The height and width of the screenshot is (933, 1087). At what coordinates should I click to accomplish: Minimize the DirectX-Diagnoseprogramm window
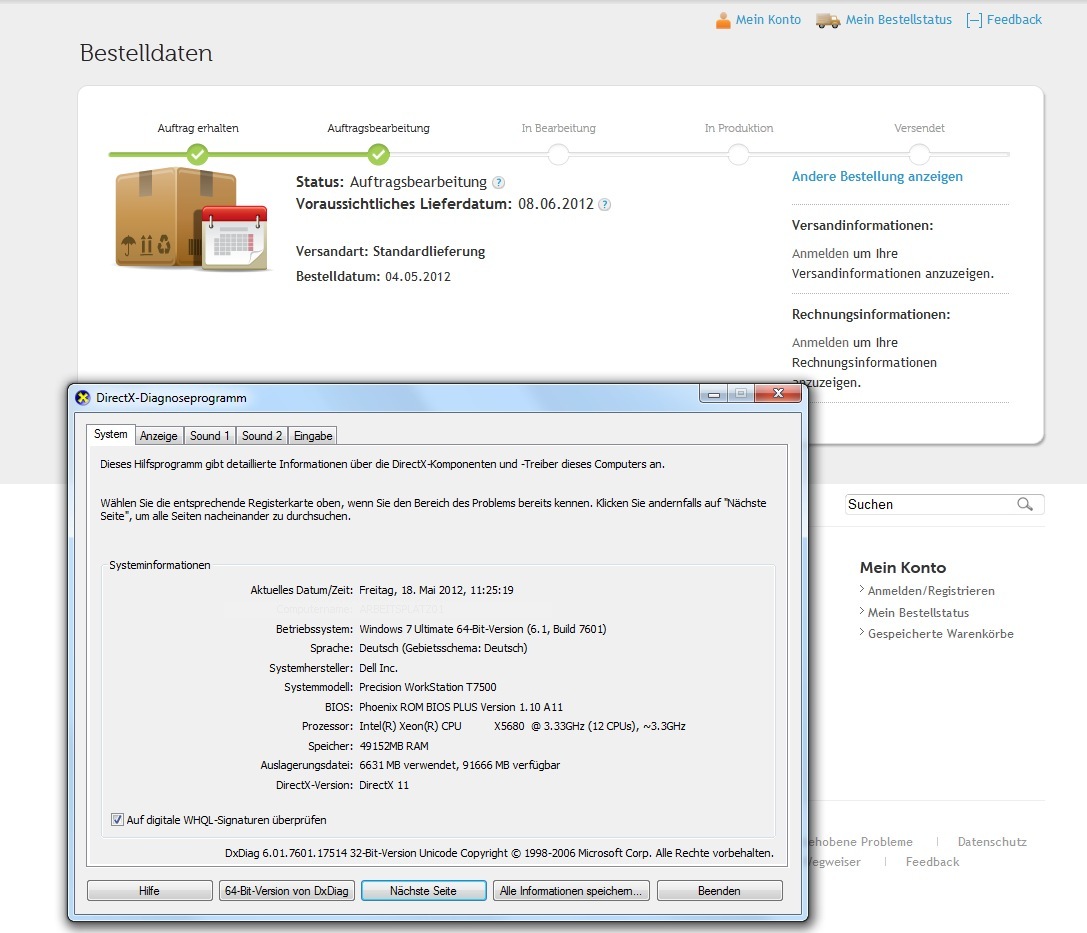tap(713, 394)
